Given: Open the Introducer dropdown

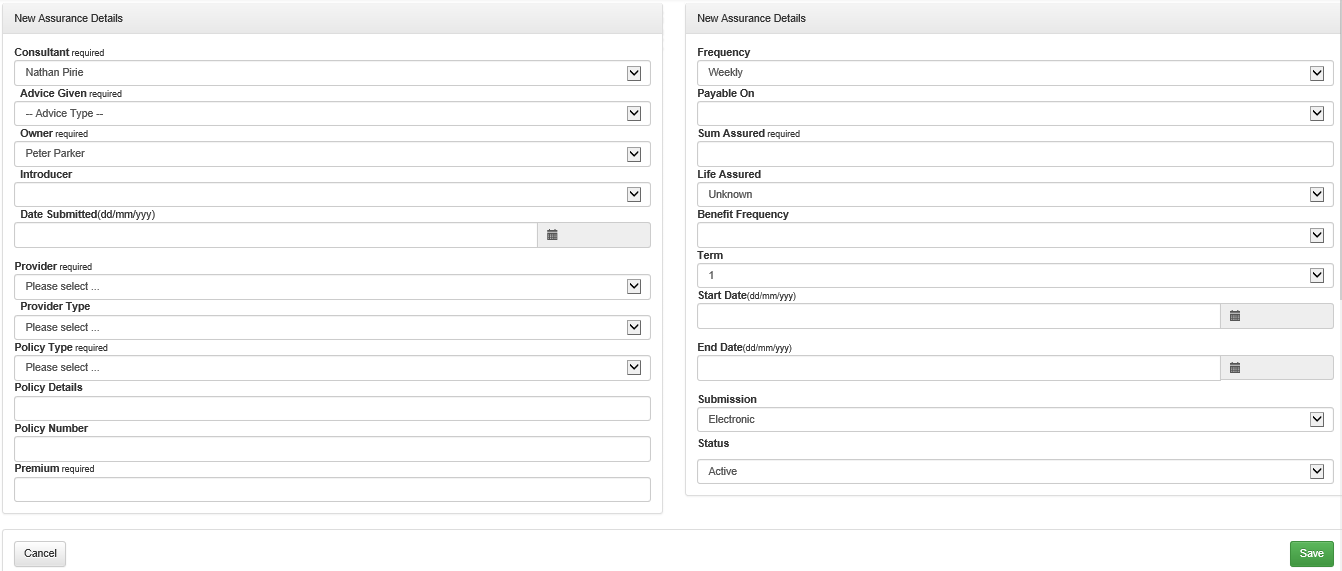Looking at the screenshot, I should 332,195.
